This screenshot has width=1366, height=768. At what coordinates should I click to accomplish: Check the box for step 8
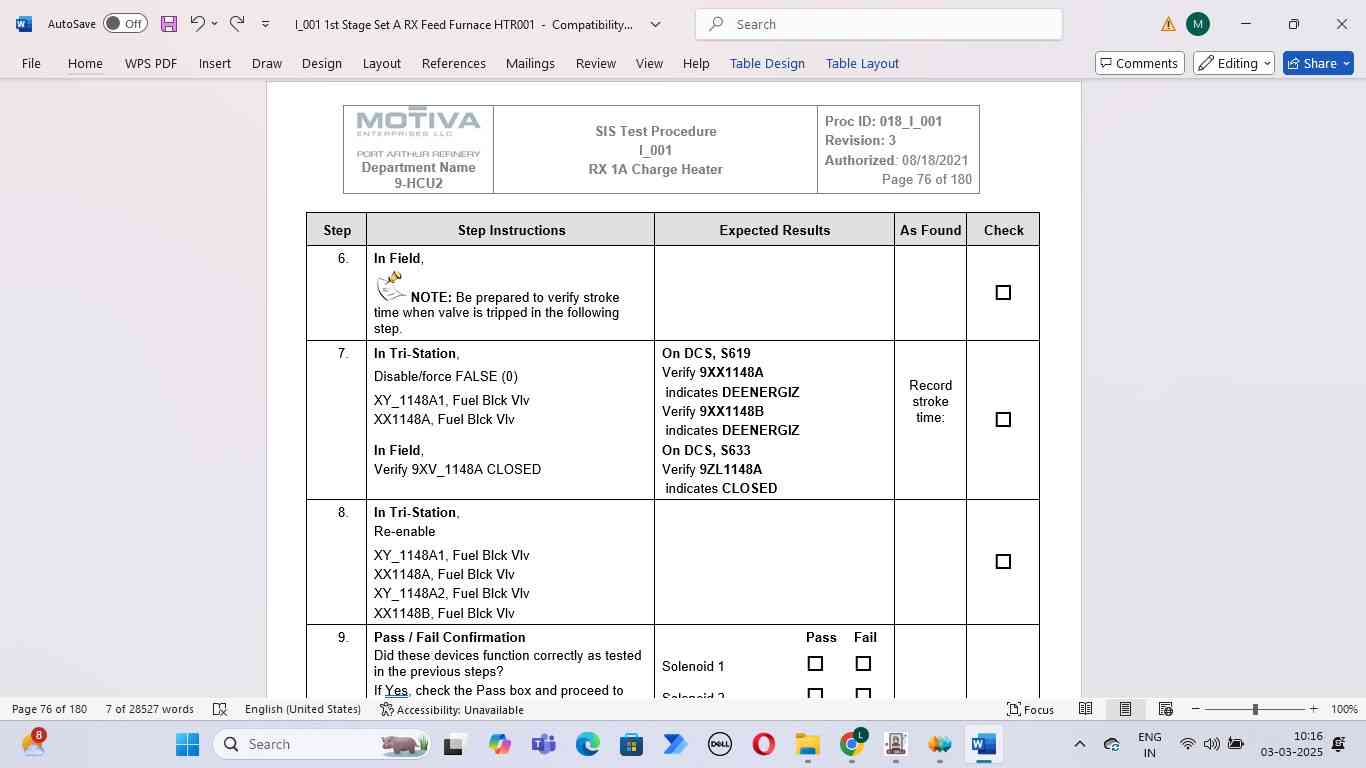pyautogui.click(x=1003, y=562)
